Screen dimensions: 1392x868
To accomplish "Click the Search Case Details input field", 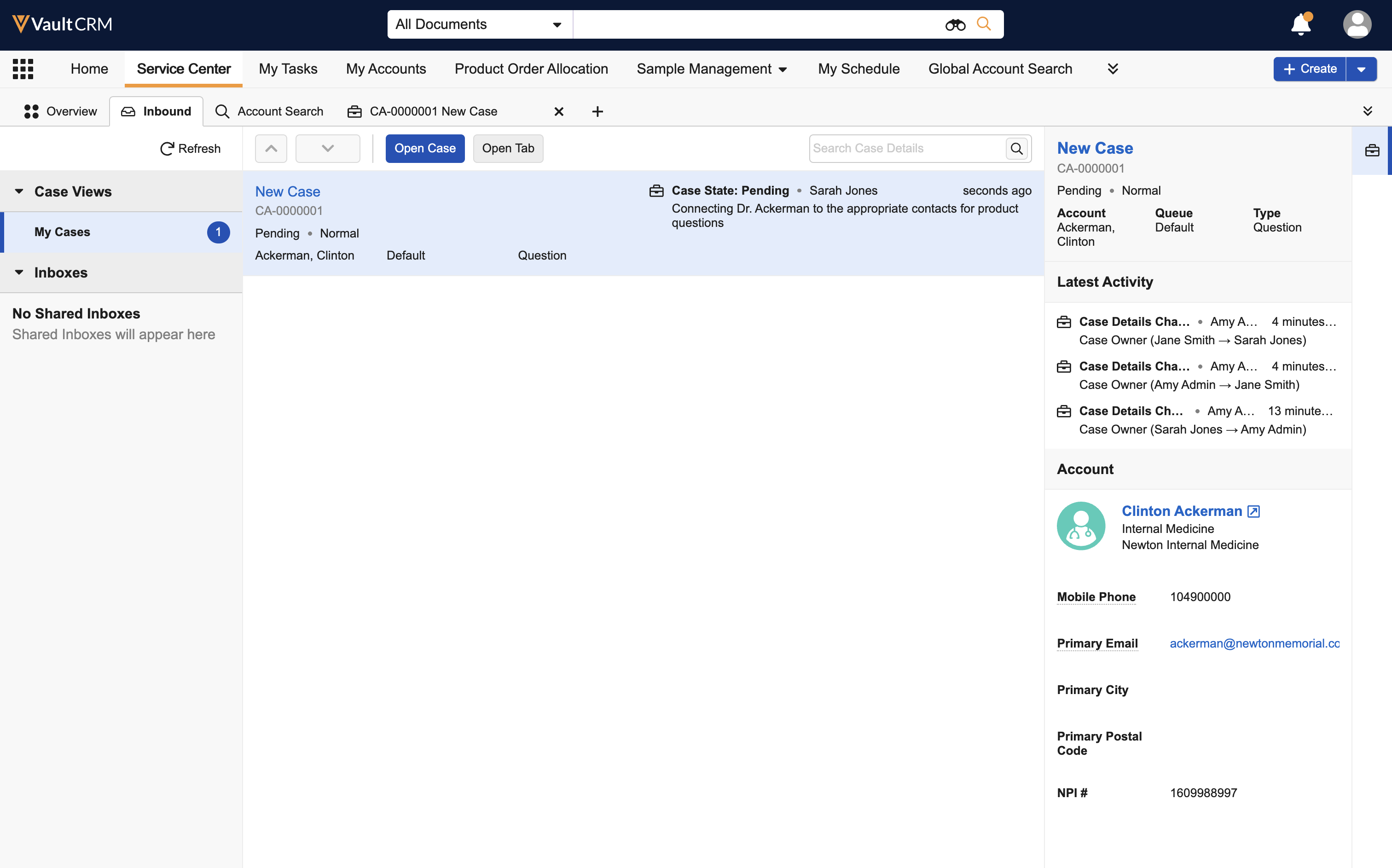I will pos(907,149).
